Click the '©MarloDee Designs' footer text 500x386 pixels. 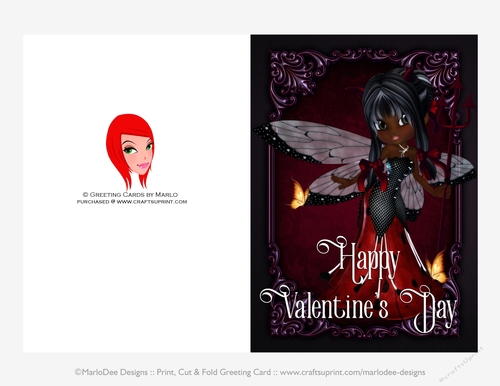coord(111,372)
